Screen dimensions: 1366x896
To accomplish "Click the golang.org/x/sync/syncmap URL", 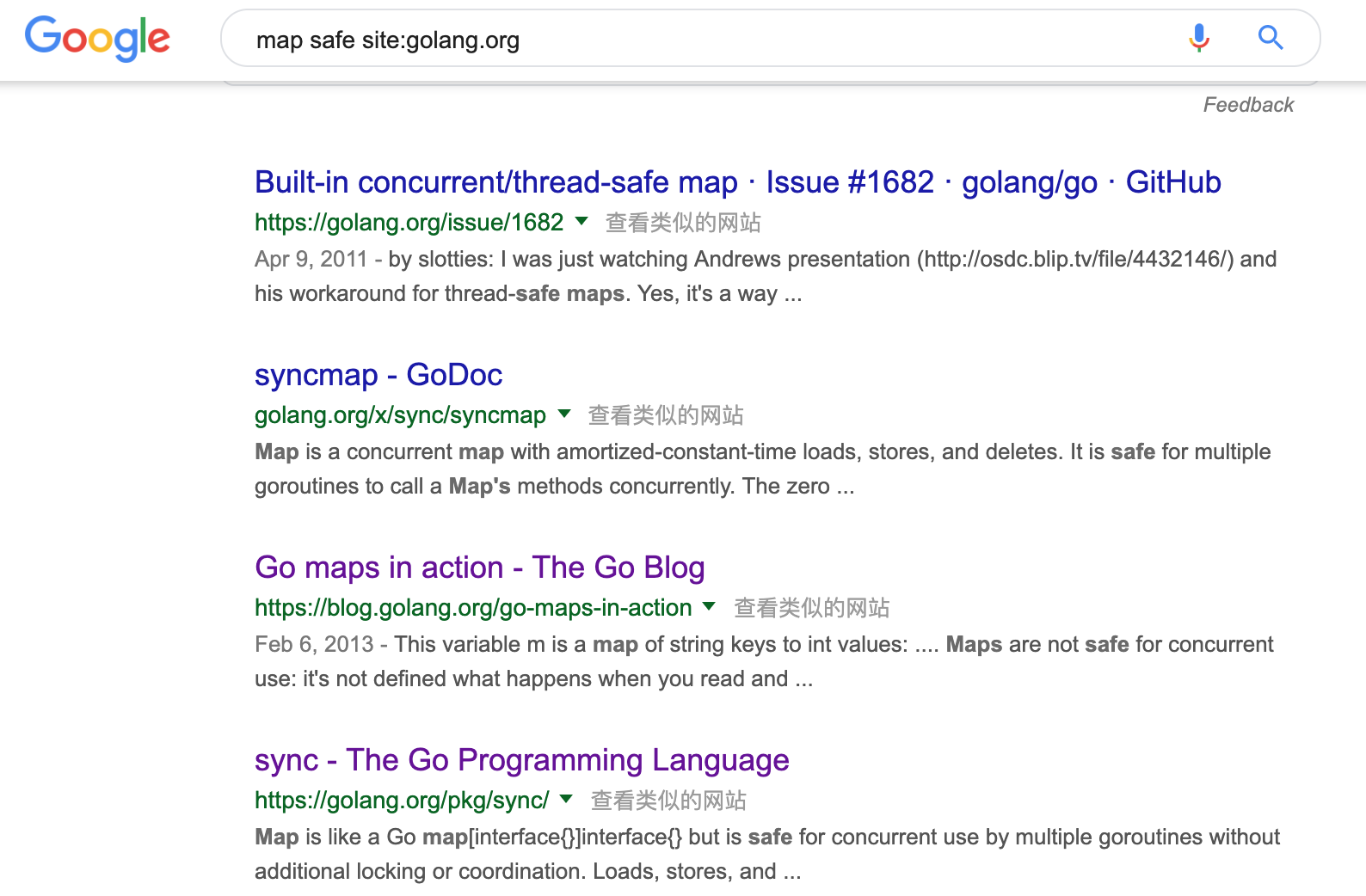I will (x=400, y=415).
